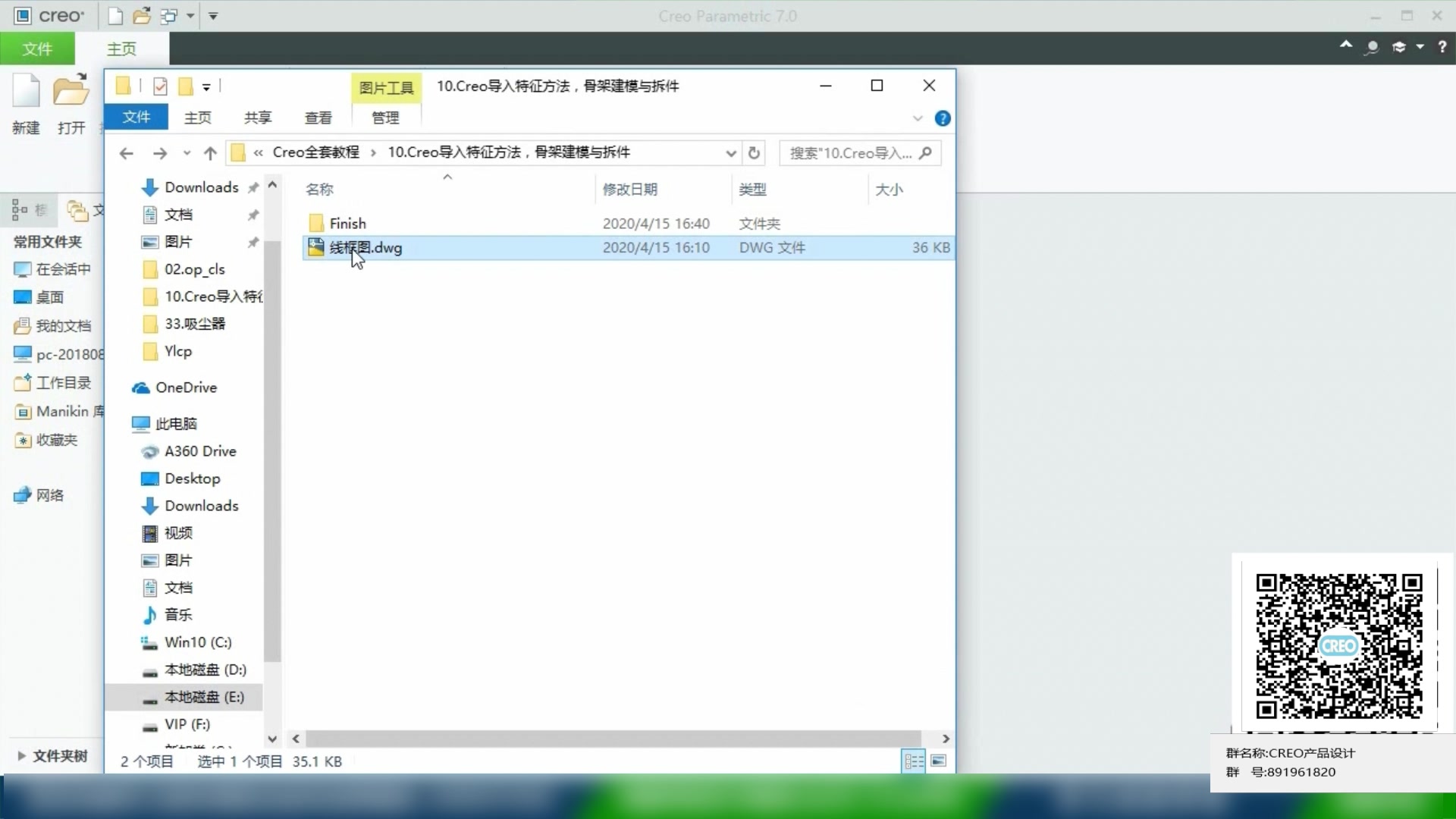
Task: Sort by 类型 column header
Action: tap(752, 190)
